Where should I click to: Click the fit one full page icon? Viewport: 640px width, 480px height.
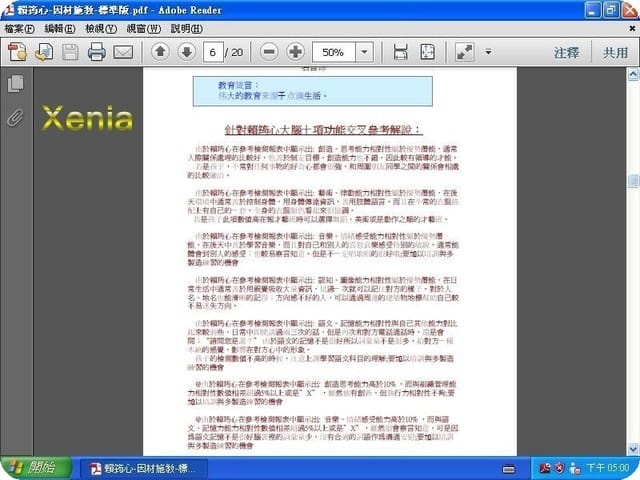(x=427, y=52)
